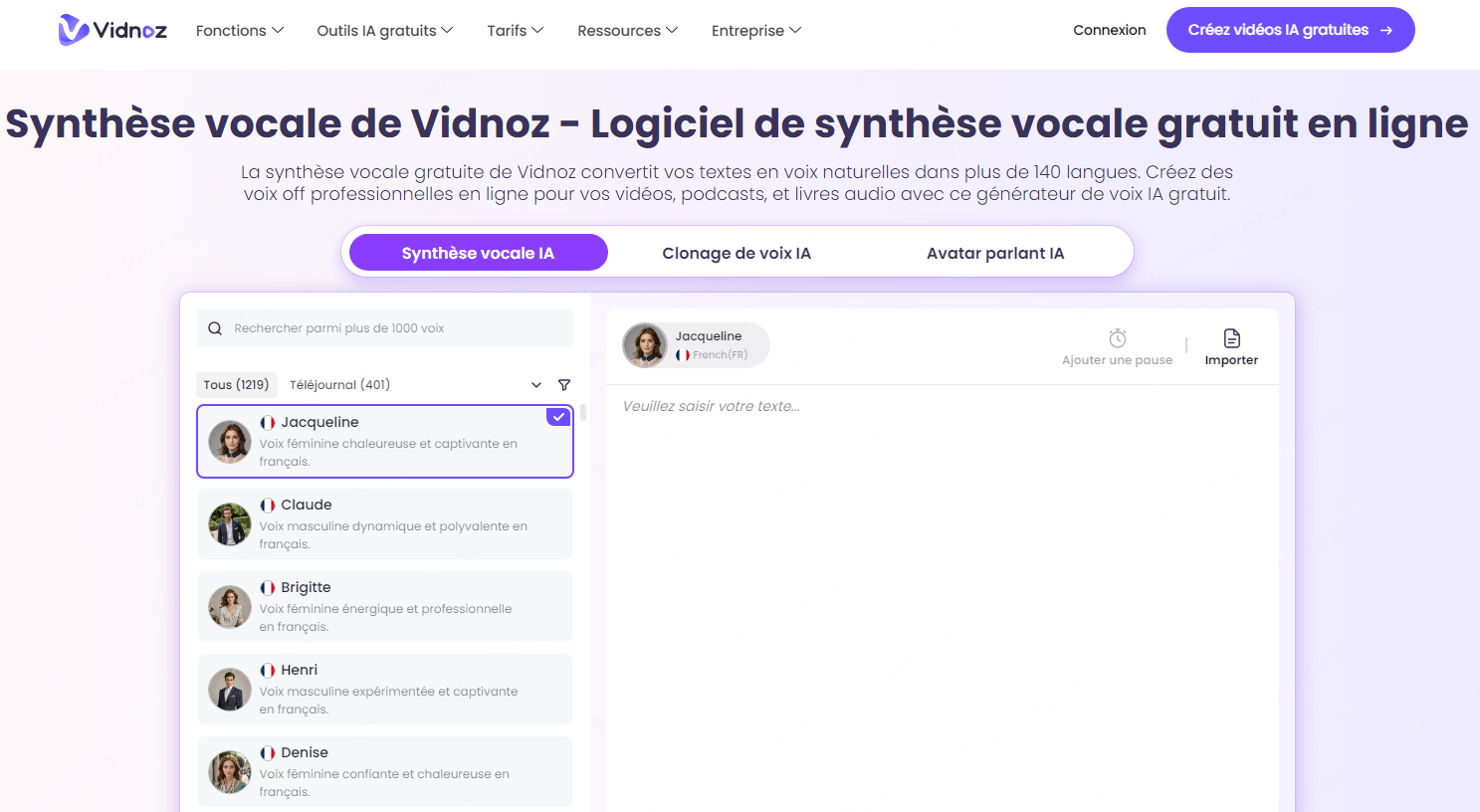Click Jacqueline avatar in editor header
Screen dimensions: 1480x812
(645, 345)
